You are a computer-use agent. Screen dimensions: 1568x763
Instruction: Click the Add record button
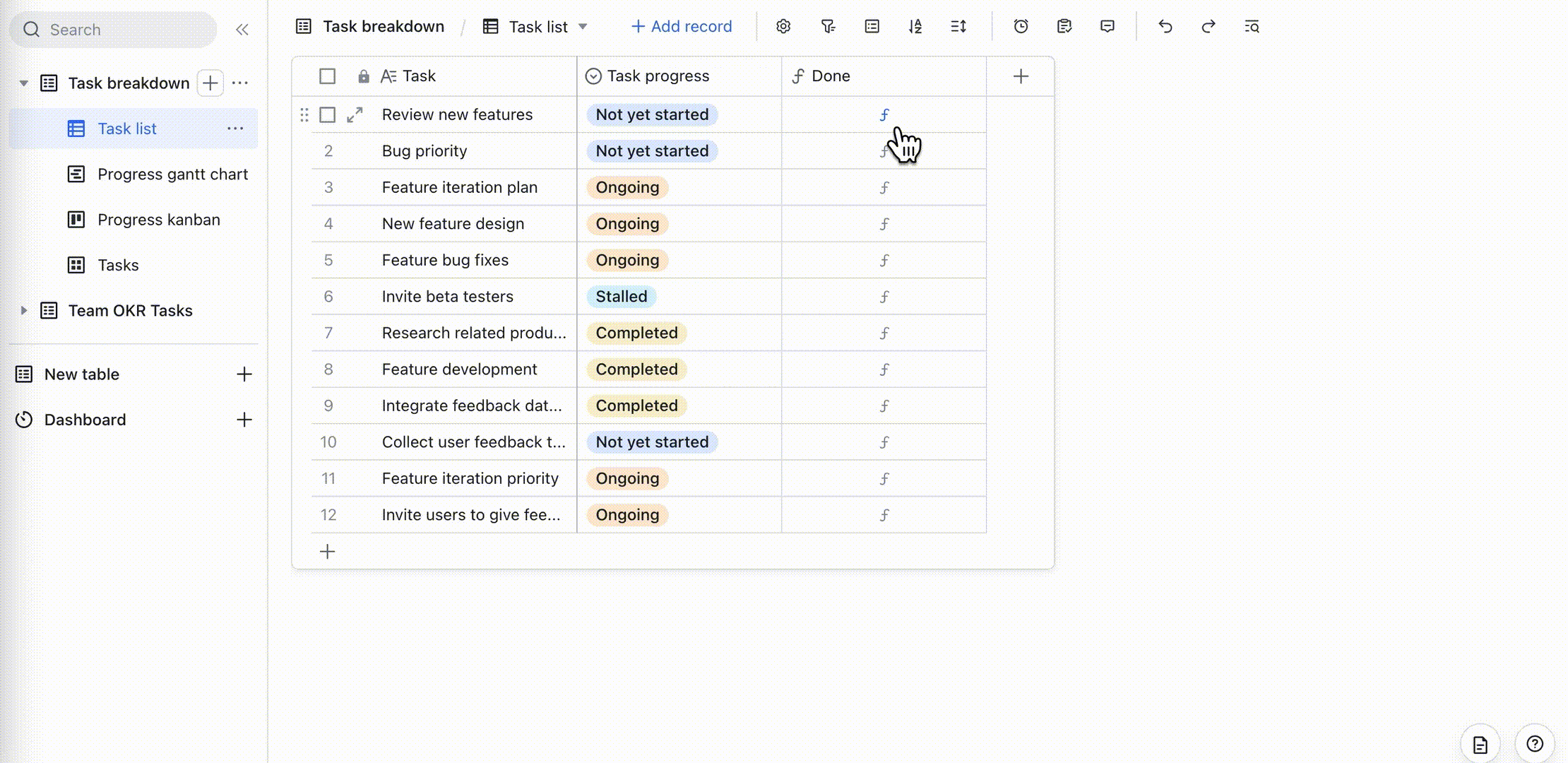682,27
